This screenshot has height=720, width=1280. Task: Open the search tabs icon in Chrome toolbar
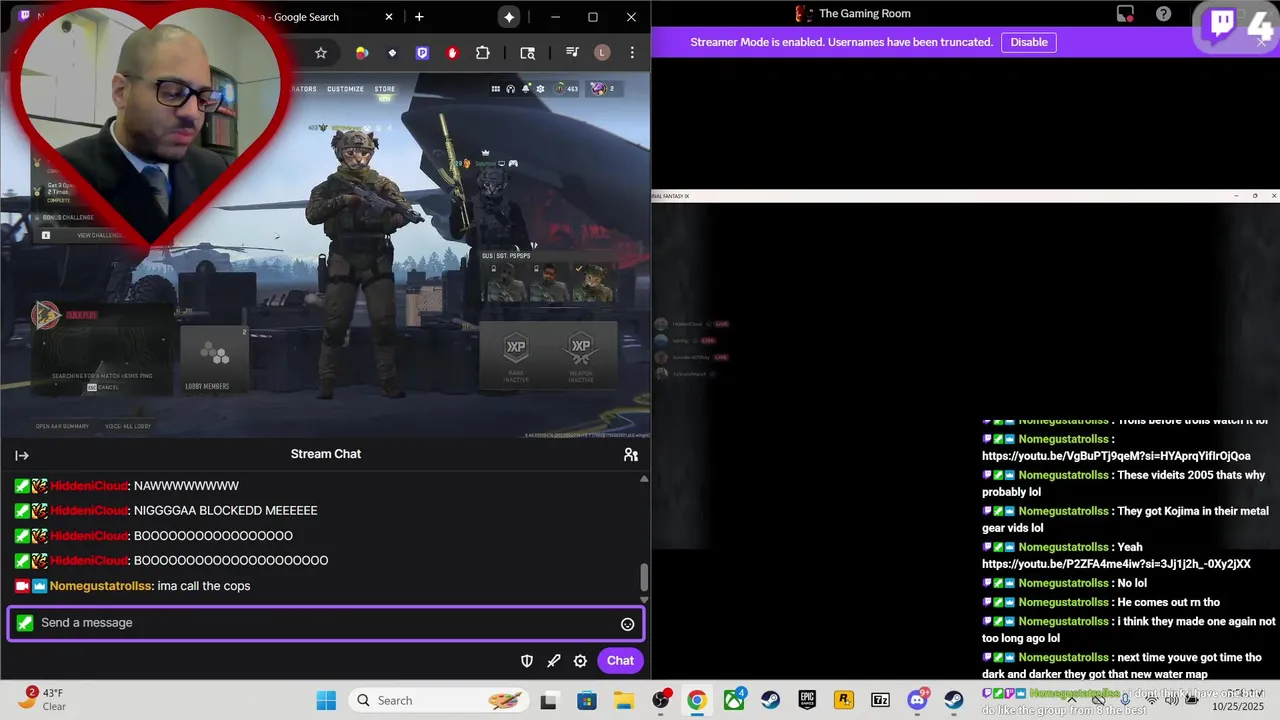[528, 53]
